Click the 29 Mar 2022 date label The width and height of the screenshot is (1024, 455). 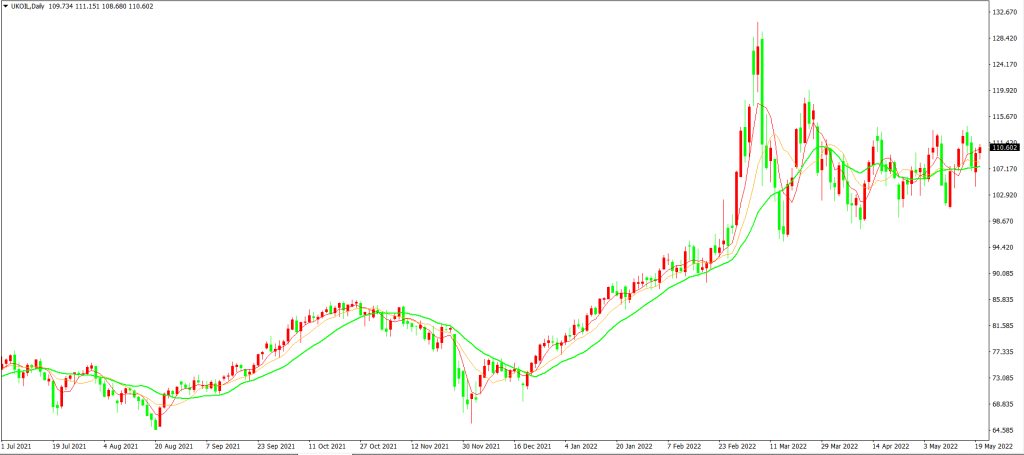[x=838, y=447]
